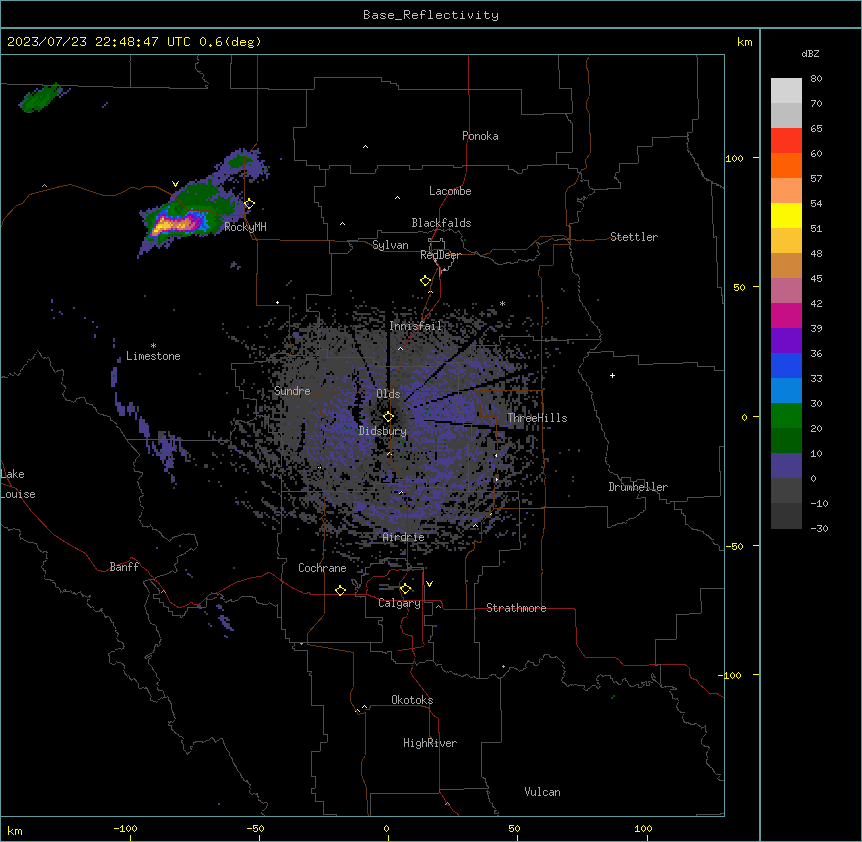Click the yellow diamond marker south of RedDeer

426,281
